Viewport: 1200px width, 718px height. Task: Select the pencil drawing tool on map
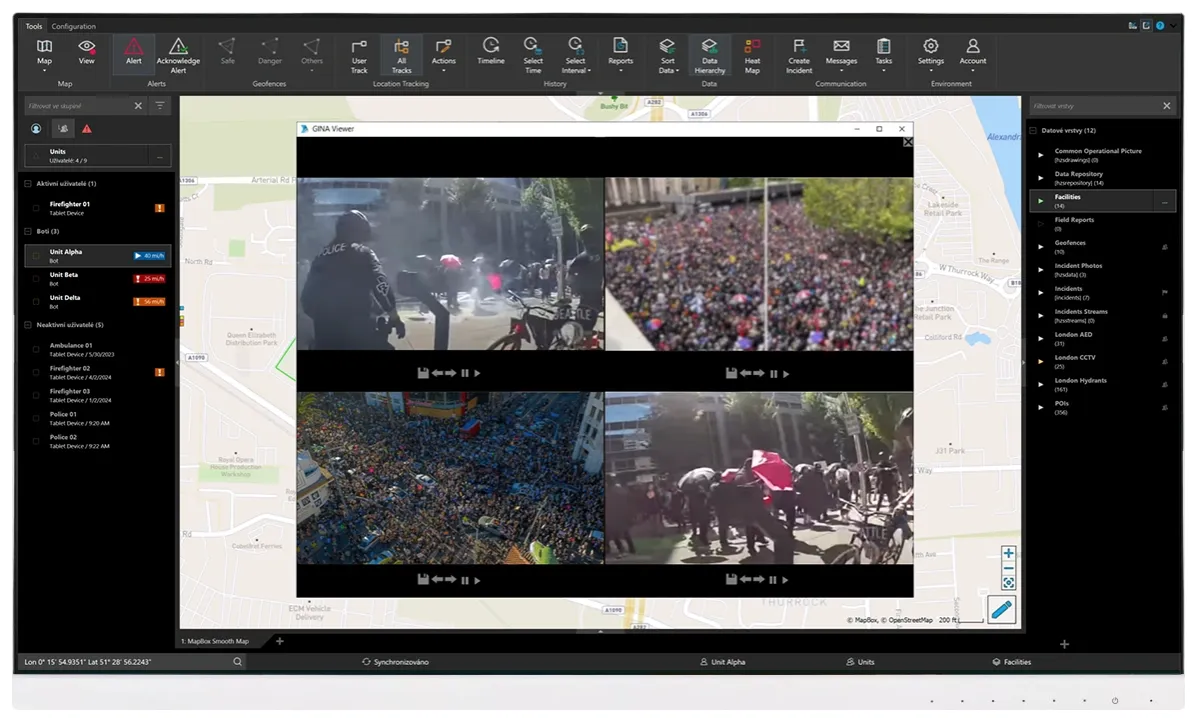[1001, 609]
